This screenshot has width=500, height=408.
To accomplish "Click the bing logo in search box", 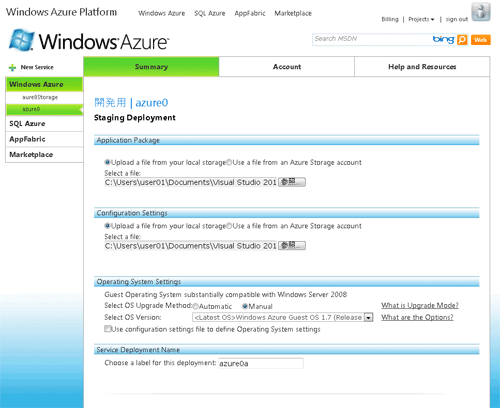I will tap(443, 40).
